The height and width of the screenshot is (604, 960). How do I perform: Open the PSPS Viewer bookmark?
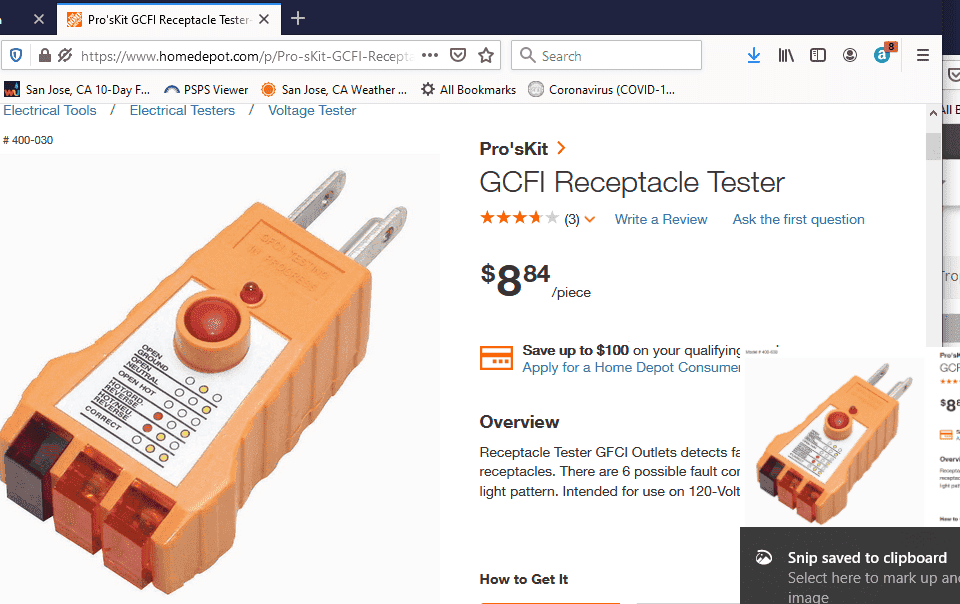(206, 89)
